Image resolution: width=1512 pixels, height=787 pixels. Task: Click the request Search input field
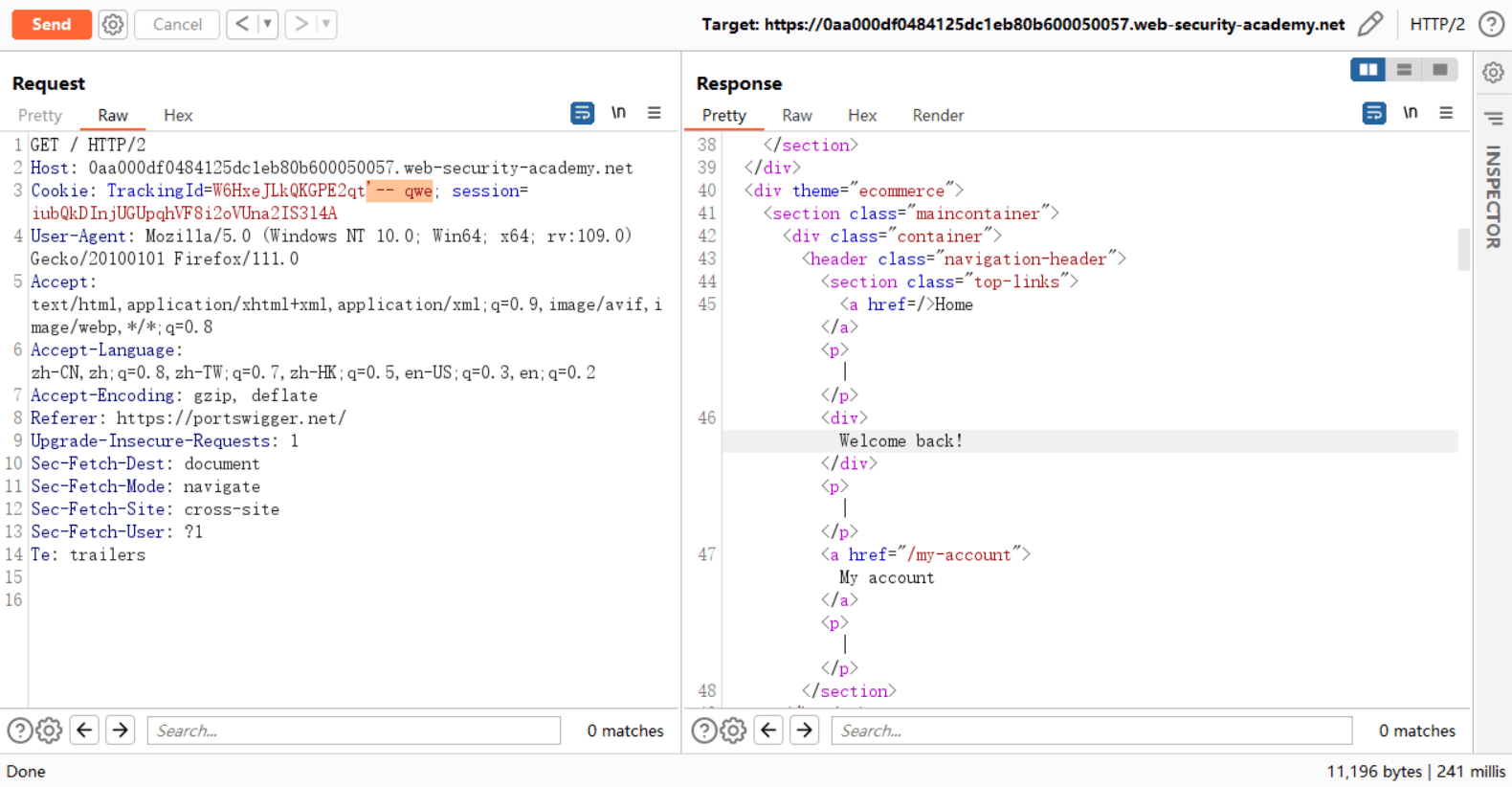pyautogui.click(x=354, y=731)
